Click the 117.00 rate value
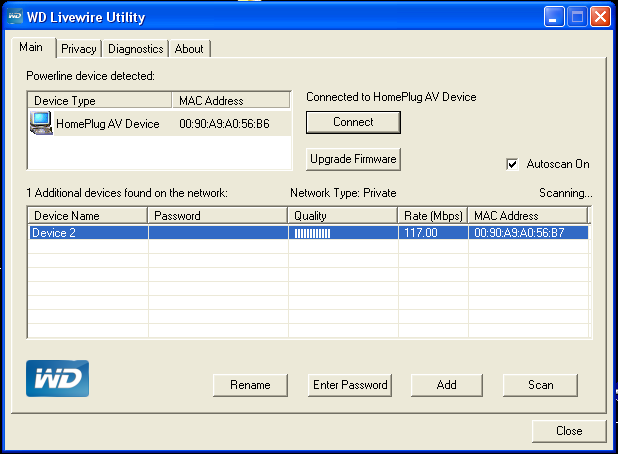 coord(421,233)
